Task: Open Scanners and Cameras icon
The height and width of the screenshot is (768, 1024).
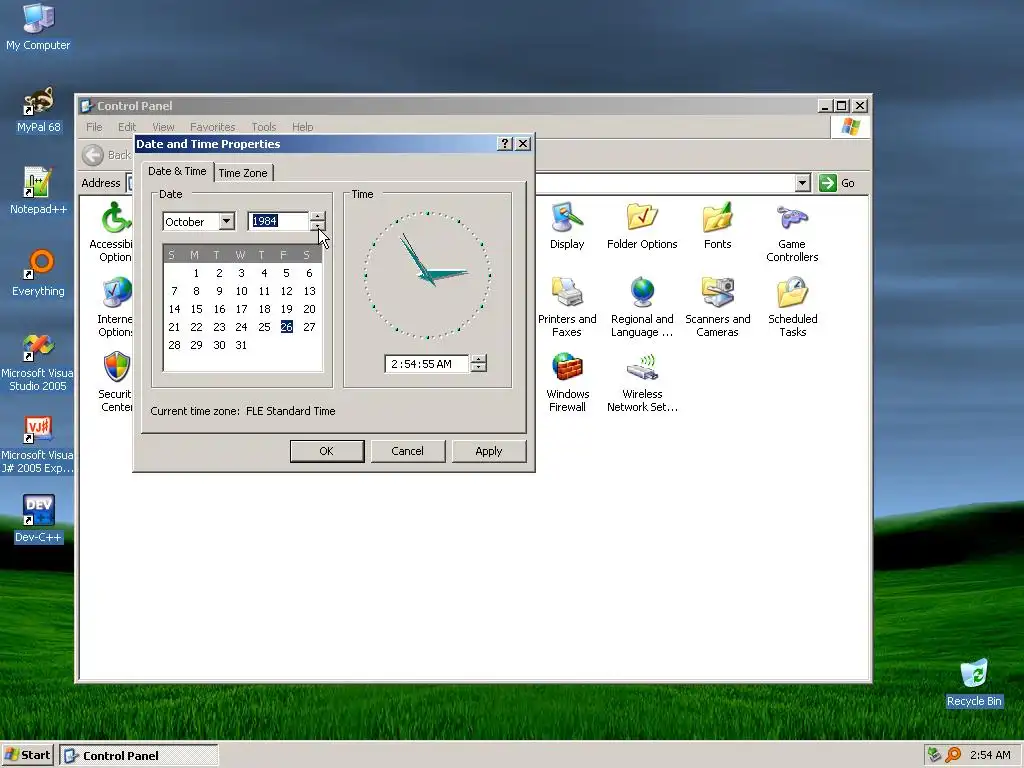Action: [717, 307]
